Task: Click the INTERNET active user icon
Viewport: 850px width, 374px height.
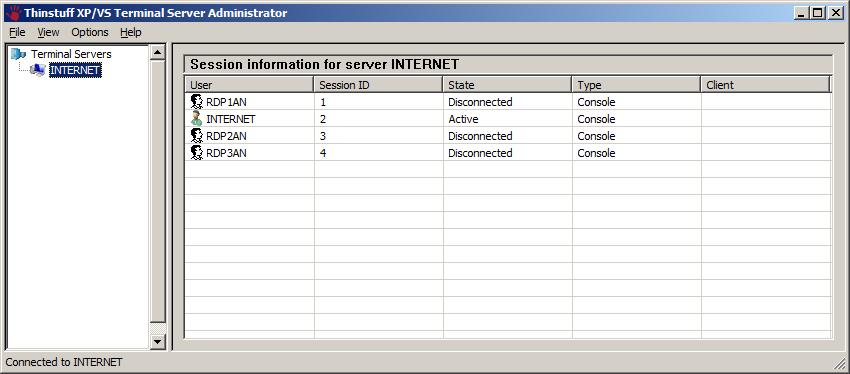Action: pyautogui.click(x=197, y=119)
